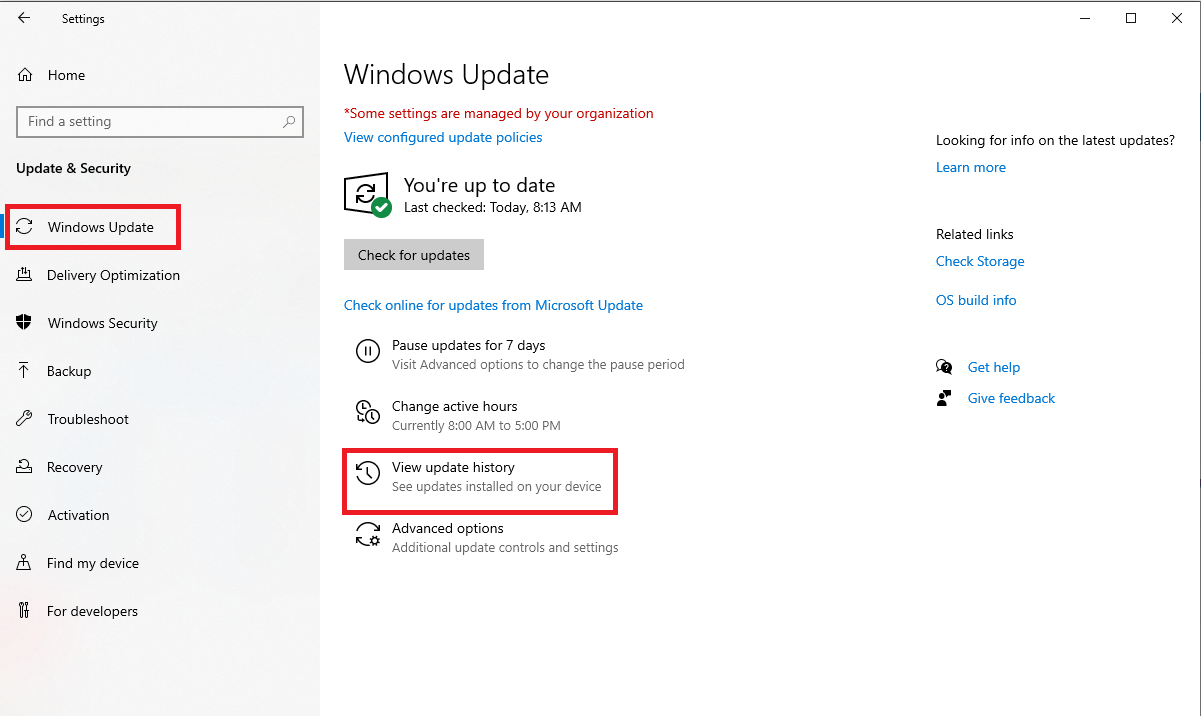Click the Delivery Optimization sidebar icon
Image resolution: width=1201 pixels, height=716 pixels.
coord(25,275)
